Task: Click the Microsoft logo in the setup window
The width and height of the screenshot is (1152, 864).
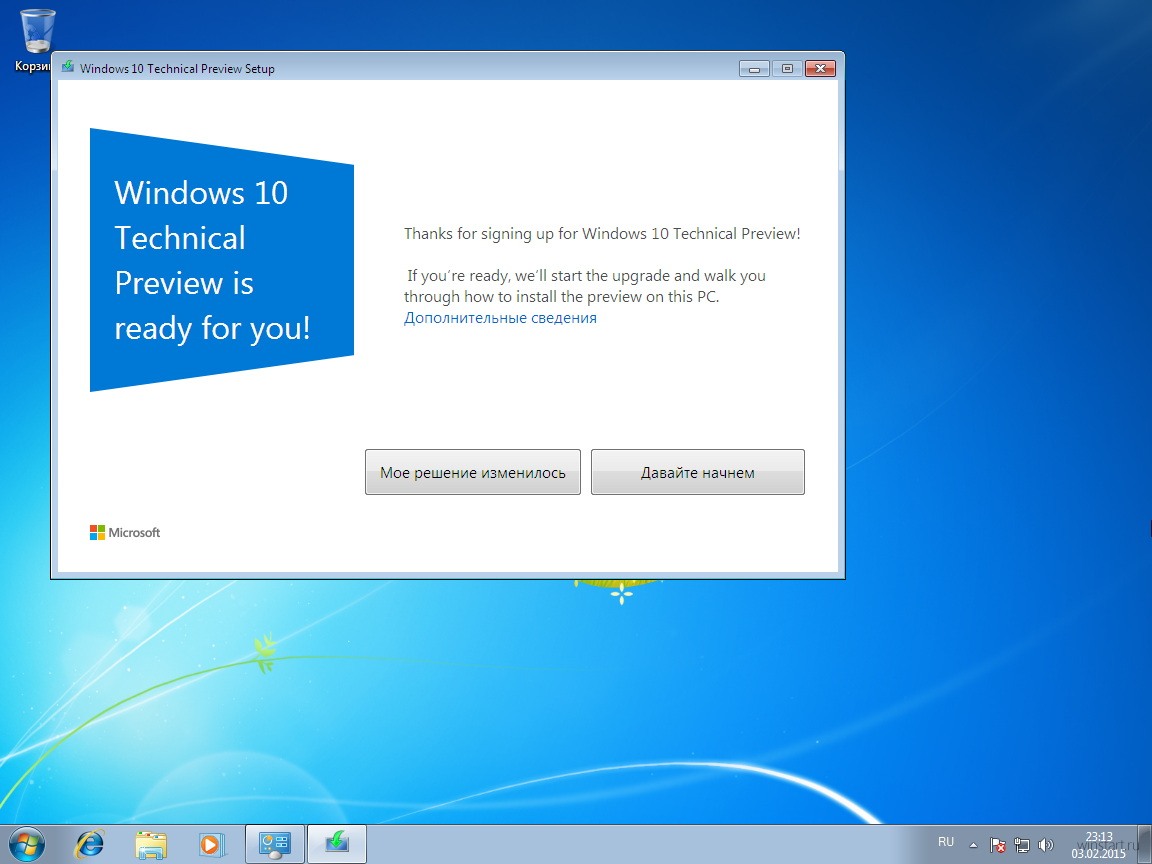Action: (124, 533)
